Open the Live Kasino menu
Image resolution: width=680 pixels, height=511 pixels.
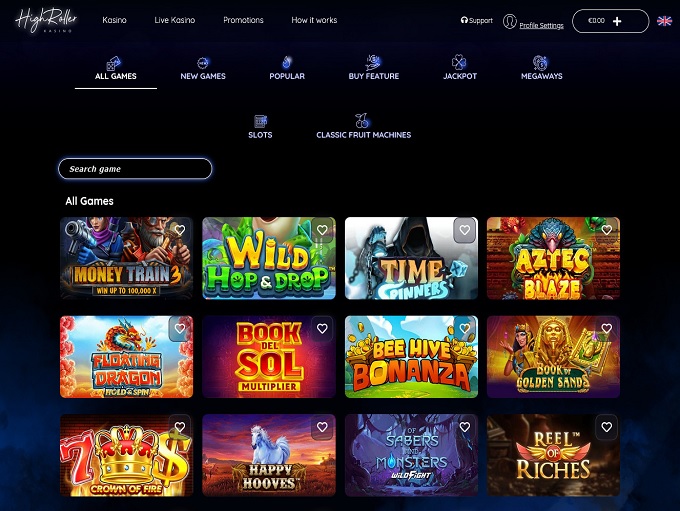175,20
